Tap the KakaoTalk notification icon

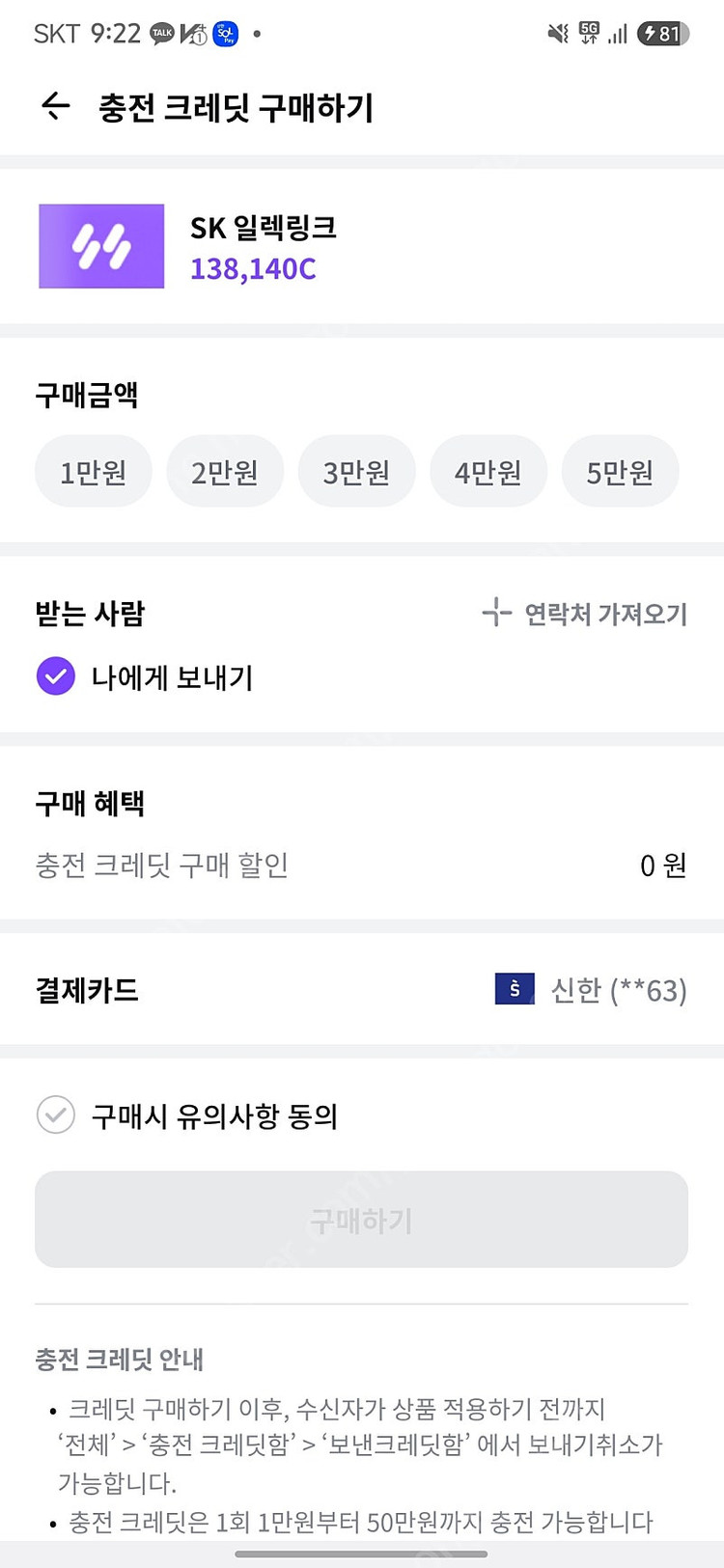click(x=162, y=34)
